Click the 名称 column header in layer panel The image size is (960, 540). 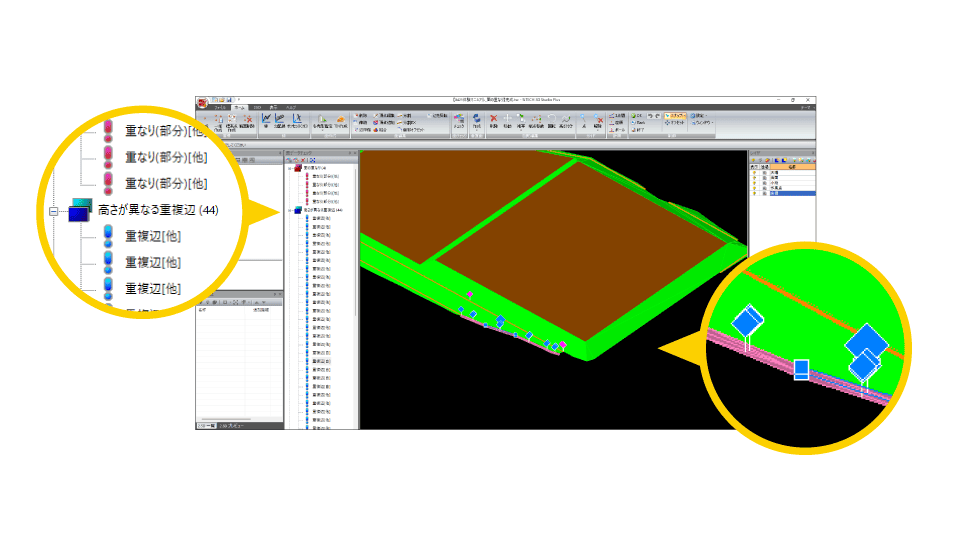point(792,167)
